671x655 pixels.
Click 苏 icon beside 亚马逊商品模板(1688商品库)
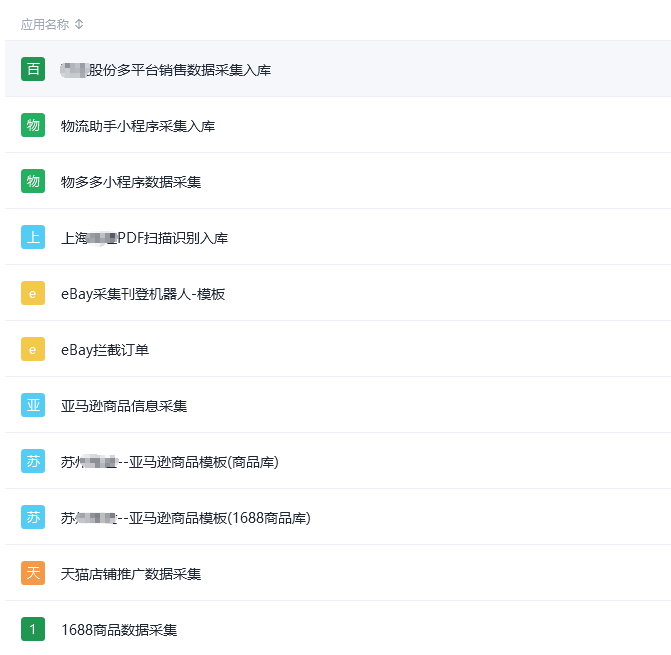(33, 517)
